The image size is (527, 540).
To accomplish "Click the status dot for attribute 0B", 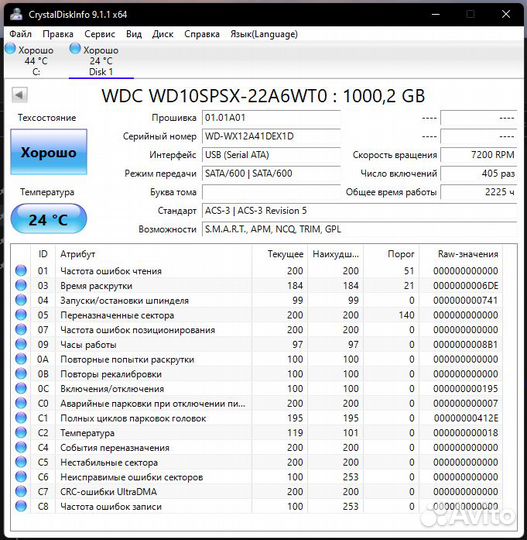I will click(21, 374).
